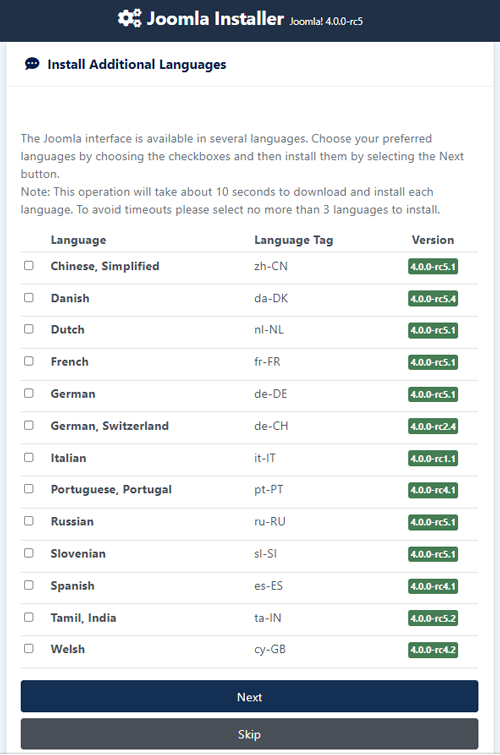Click the Install Additional Languages heading

tap(137, 65)
